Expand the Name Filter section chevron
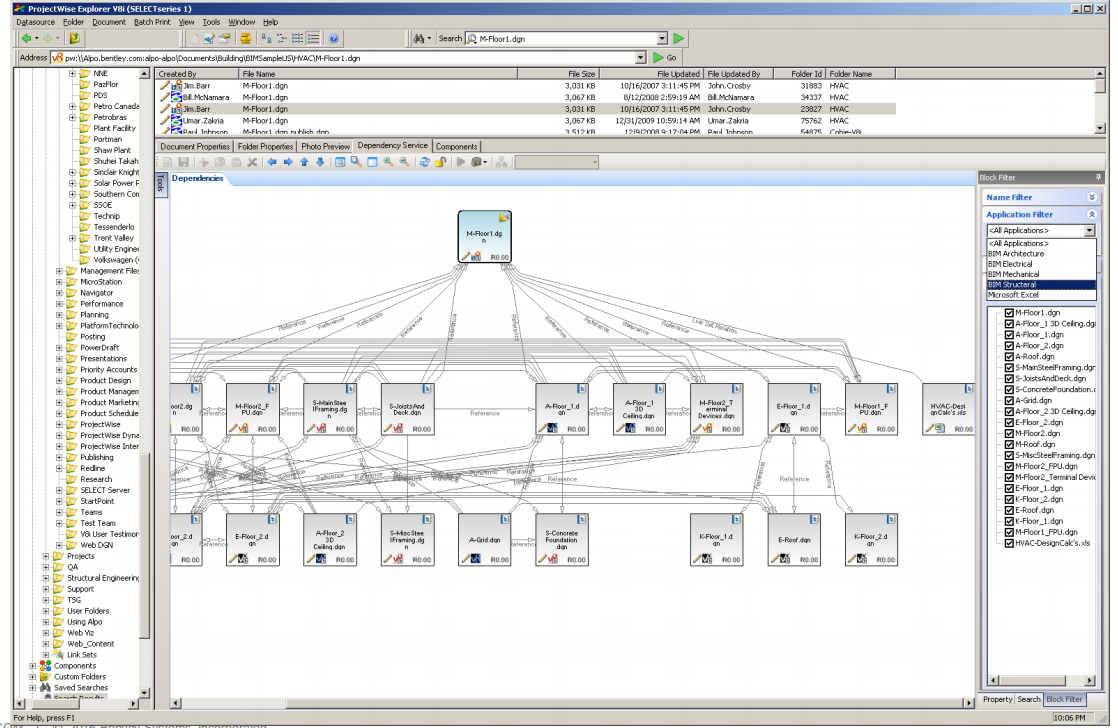Viewport: 1118px width, 728px height. pos(1092,198)
